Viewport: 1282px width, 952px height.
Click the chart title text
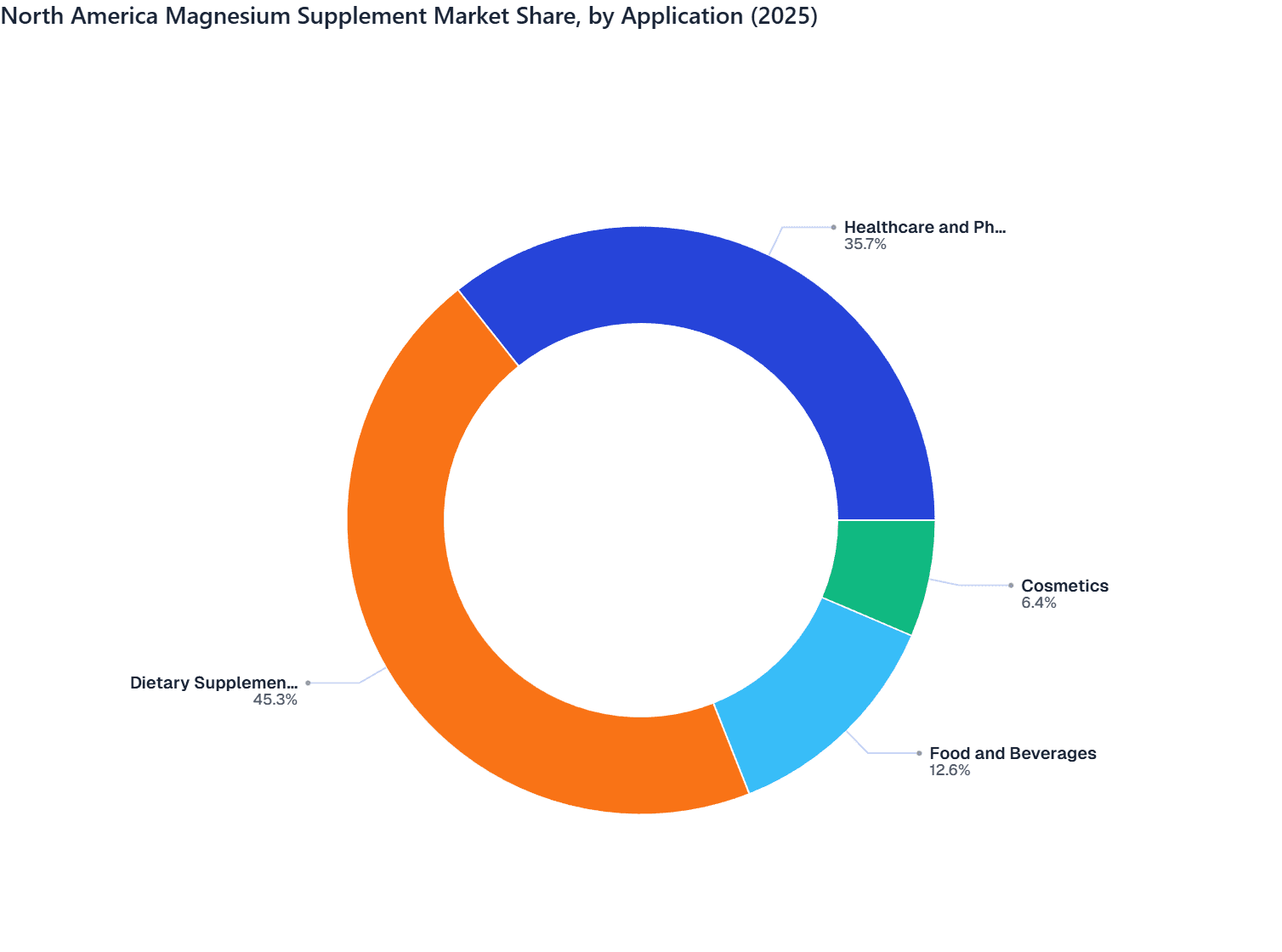point(411,15)
